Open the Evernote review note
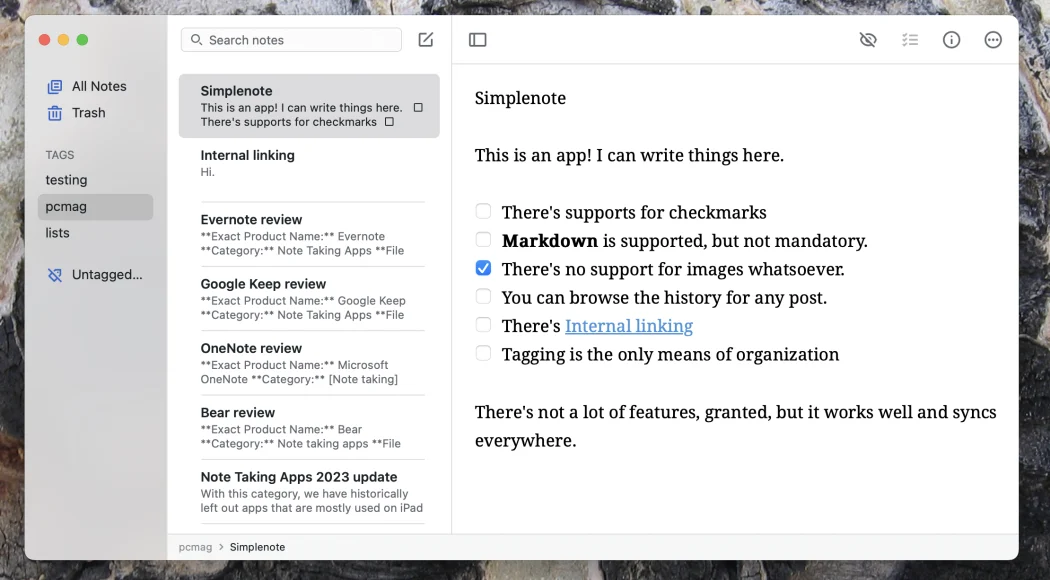The width and height of the screenshot is (1050, 580). pos(302,234)
